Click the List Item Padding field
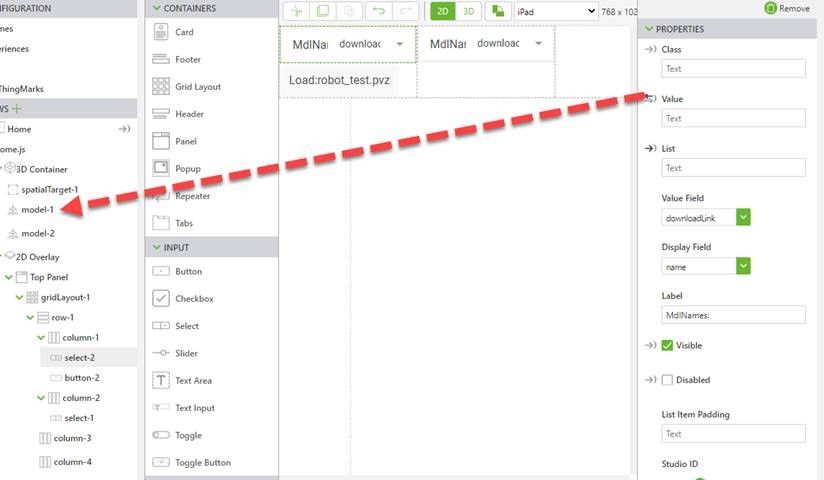Viewport: 824px width, 480px height. coord(733,434)
